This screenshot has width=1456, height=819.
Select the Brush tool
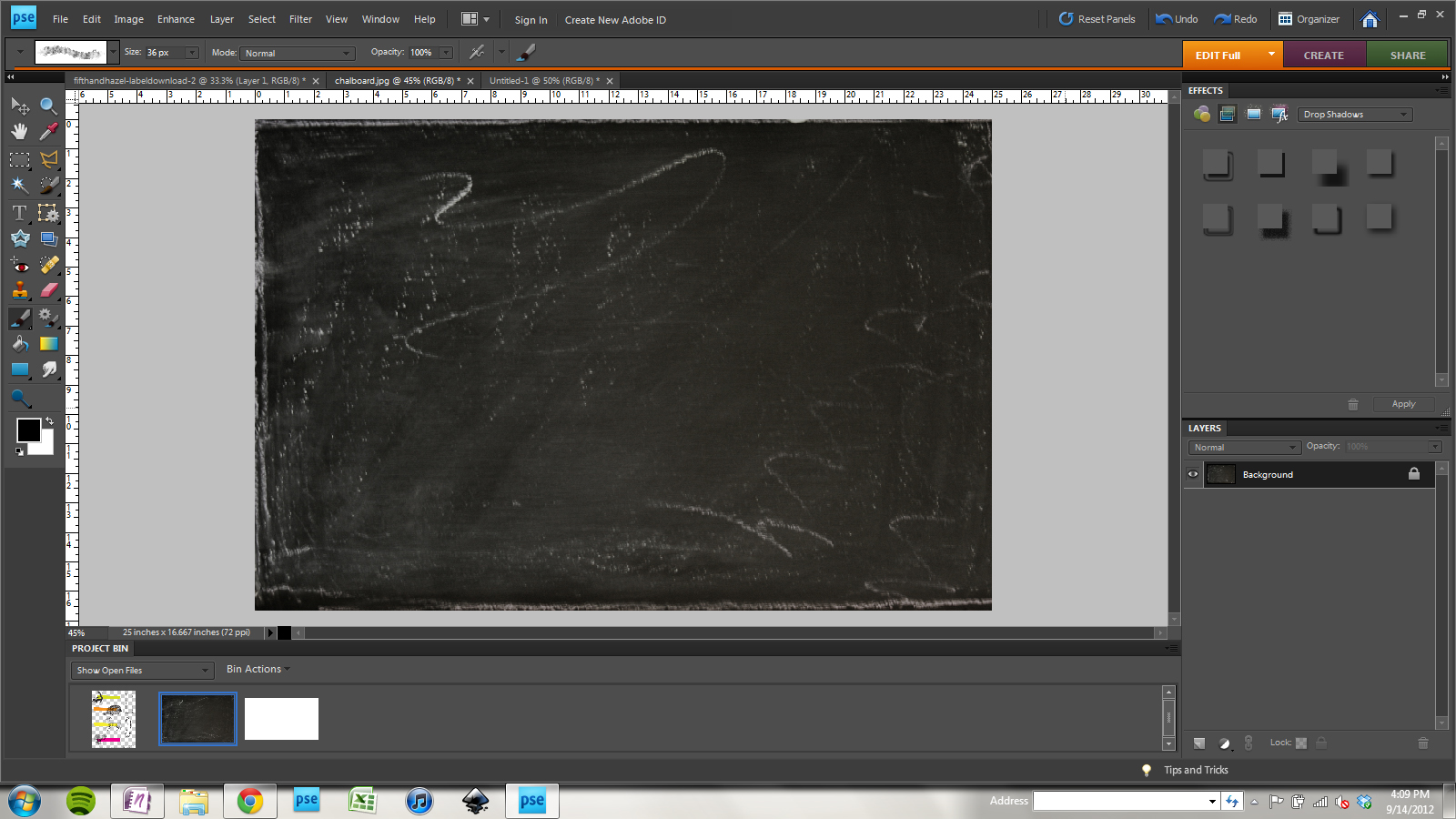point(20,318)
